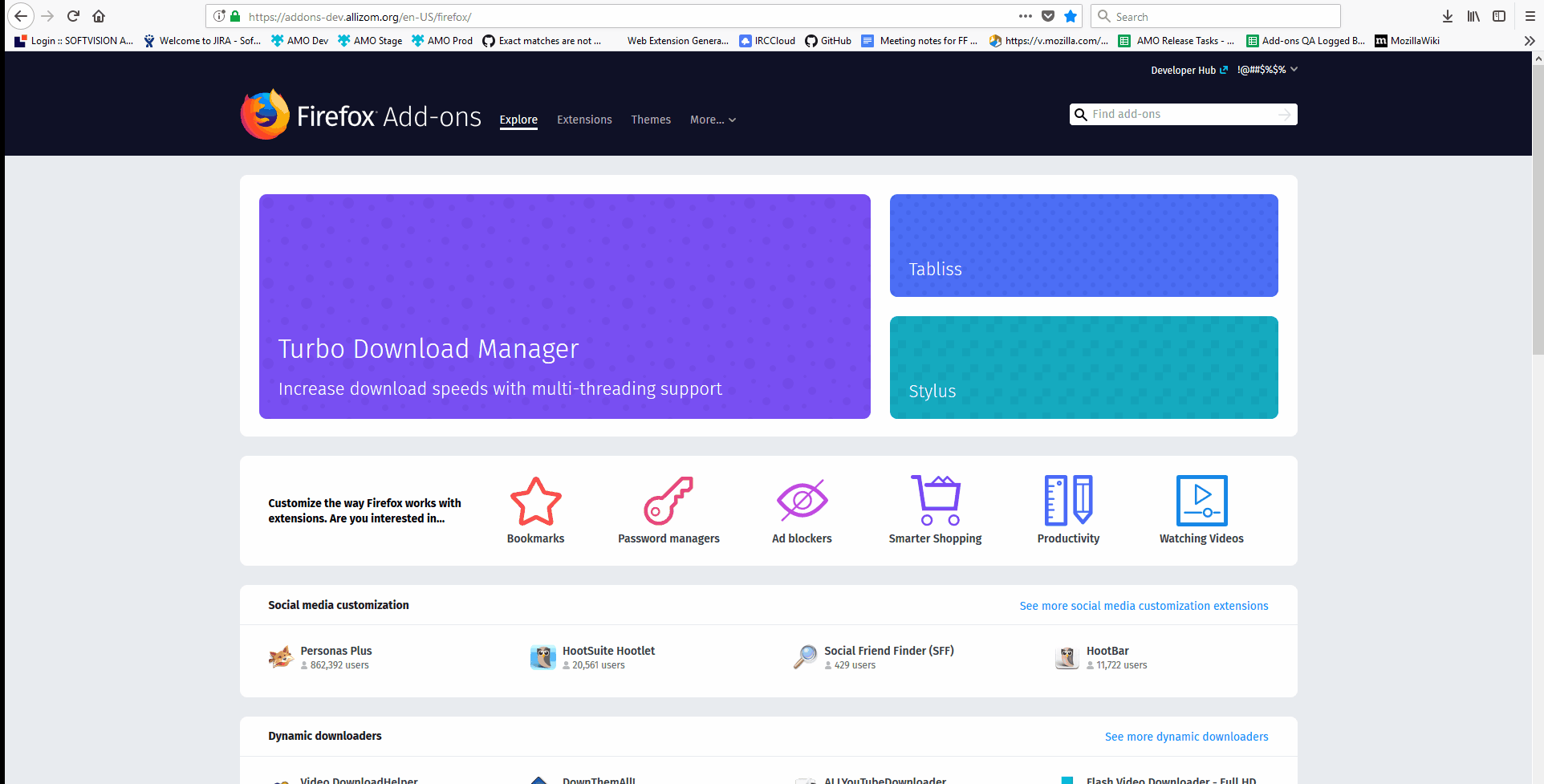Open Meeting notes for FF bookmark
Image resolution: width=1544 pixels, height=784 pixels.
pos(920,41)
